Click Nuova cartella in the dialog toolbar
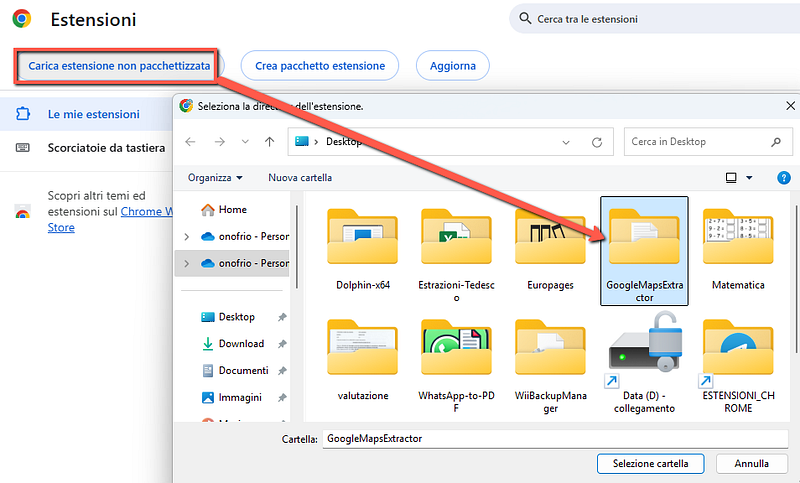800x483 pixels. [300, 177]
